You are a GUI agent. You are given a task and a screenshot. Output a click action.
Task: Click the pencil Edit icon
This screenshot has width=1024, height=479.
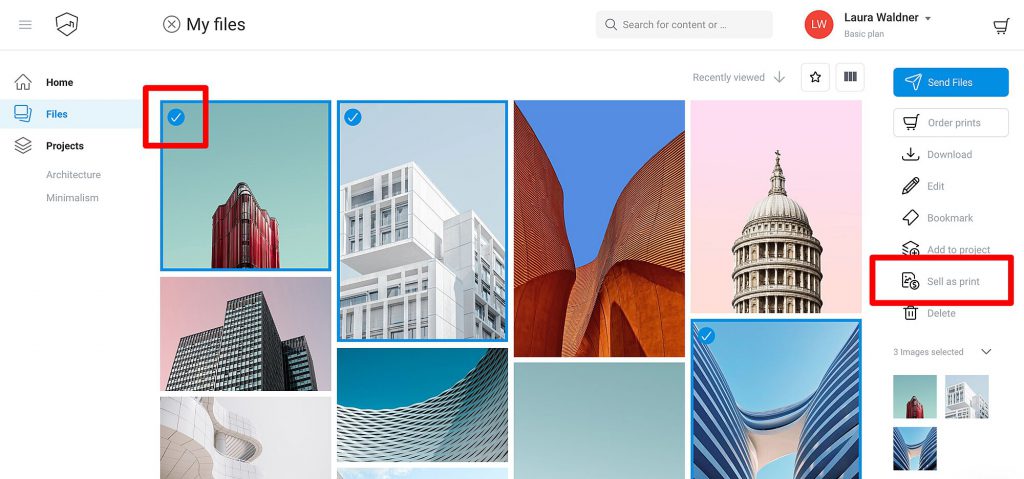(x=910, y=186)
